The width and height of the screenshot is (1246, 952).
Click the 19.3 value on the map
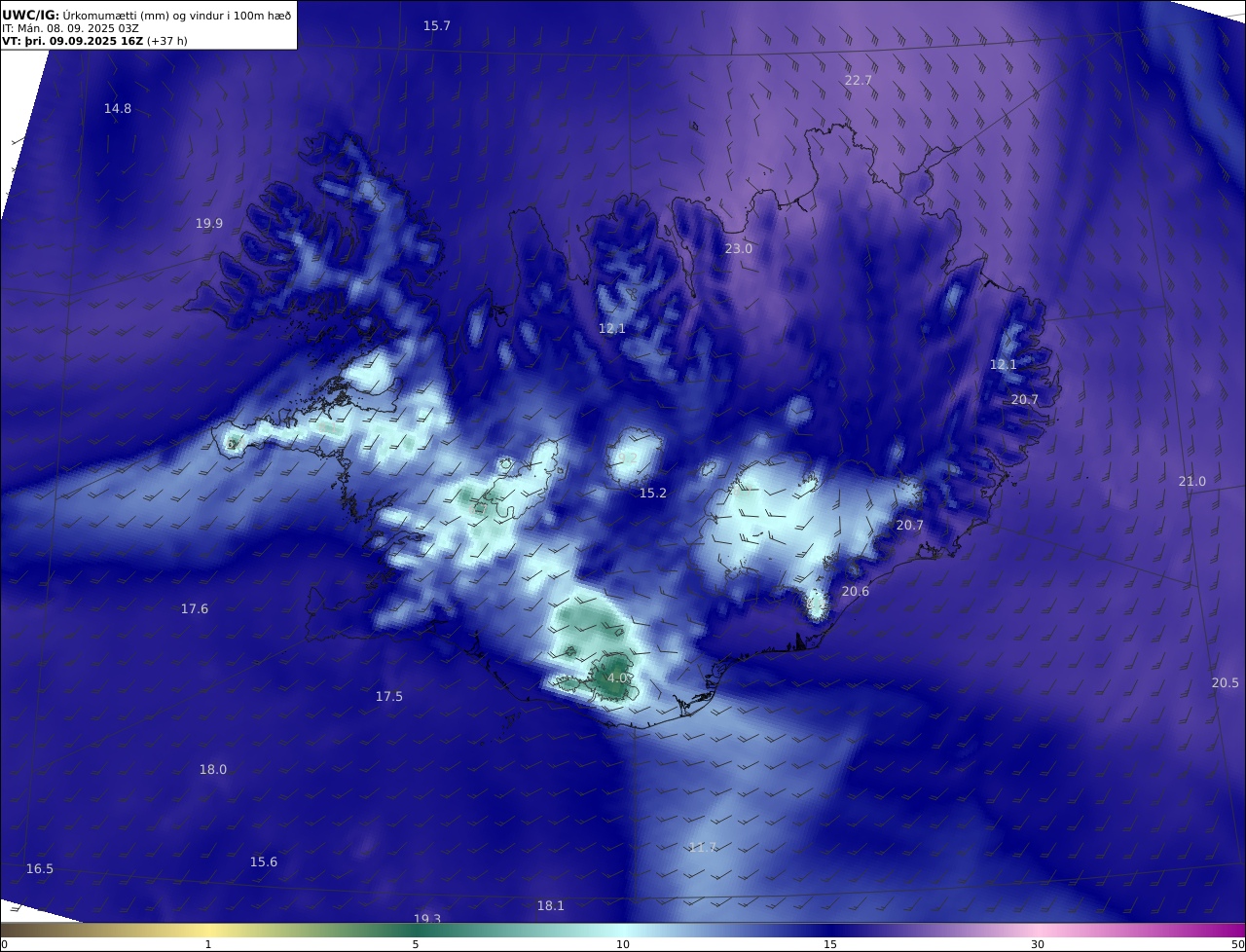[427, 919]
